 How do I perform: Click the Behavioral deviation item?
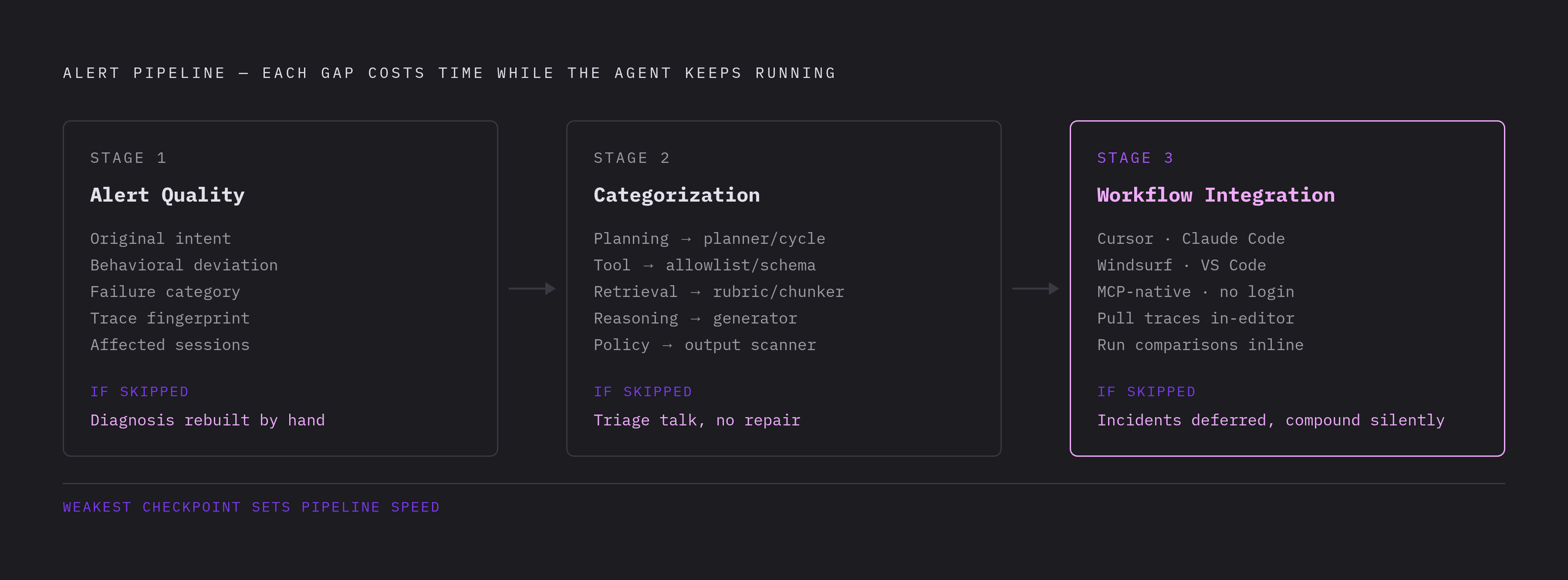pyautogui.click(x=184, y=265)
